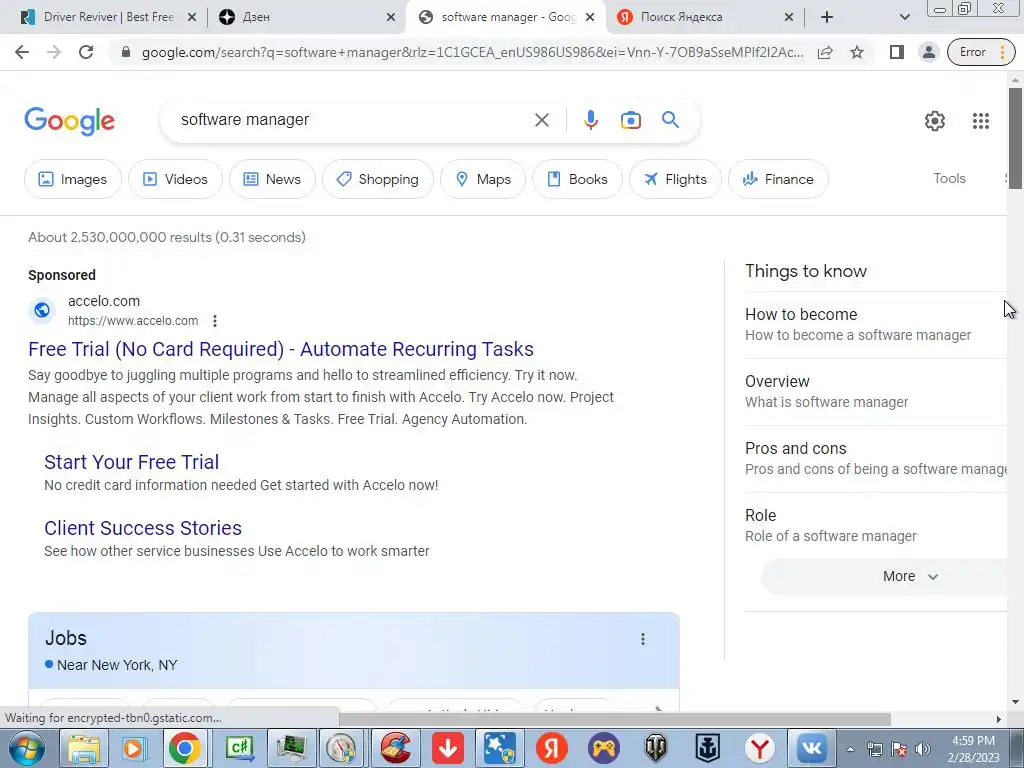Filter results by Shopping
The width and height of the screenshot is (1024, 768).
(377, 179)
